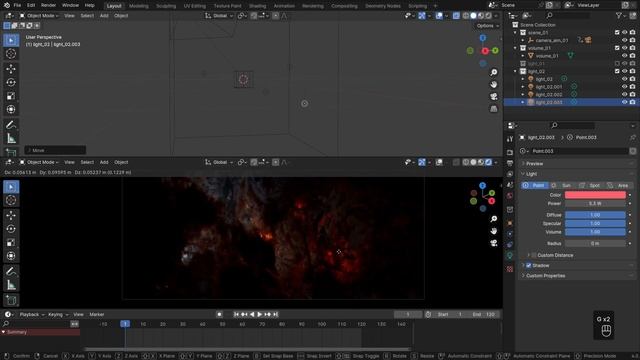The height and width of the screenshot is (360, 640).
Task: Open the Playback dropdown in timeline
Action: (x=31, y=314)
